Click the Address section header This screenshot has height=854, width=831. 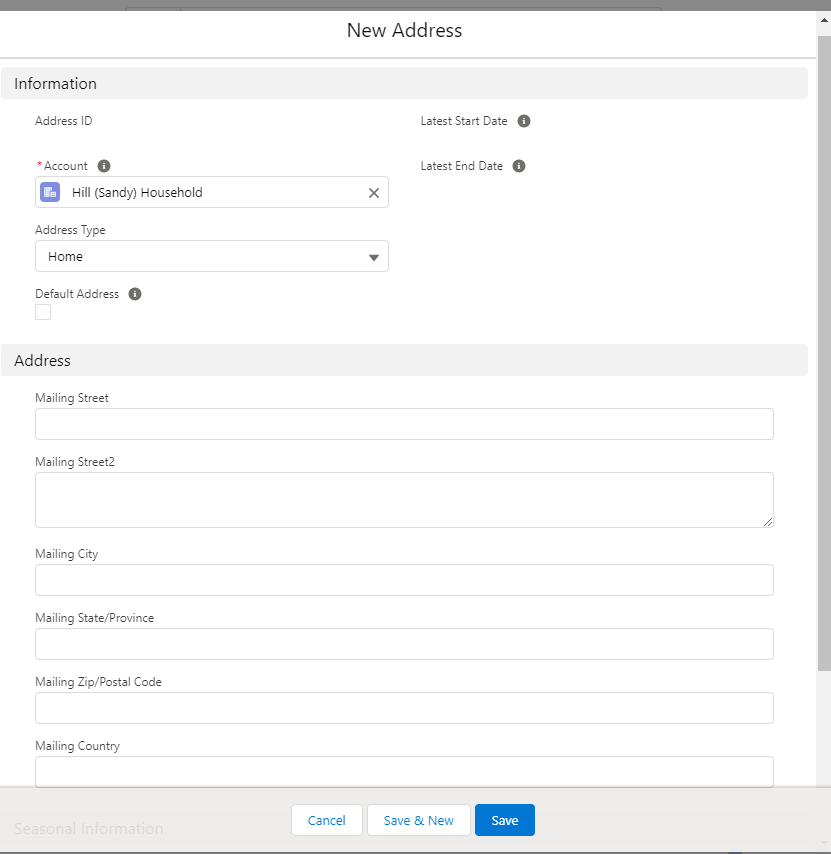(x=44, y=360)
